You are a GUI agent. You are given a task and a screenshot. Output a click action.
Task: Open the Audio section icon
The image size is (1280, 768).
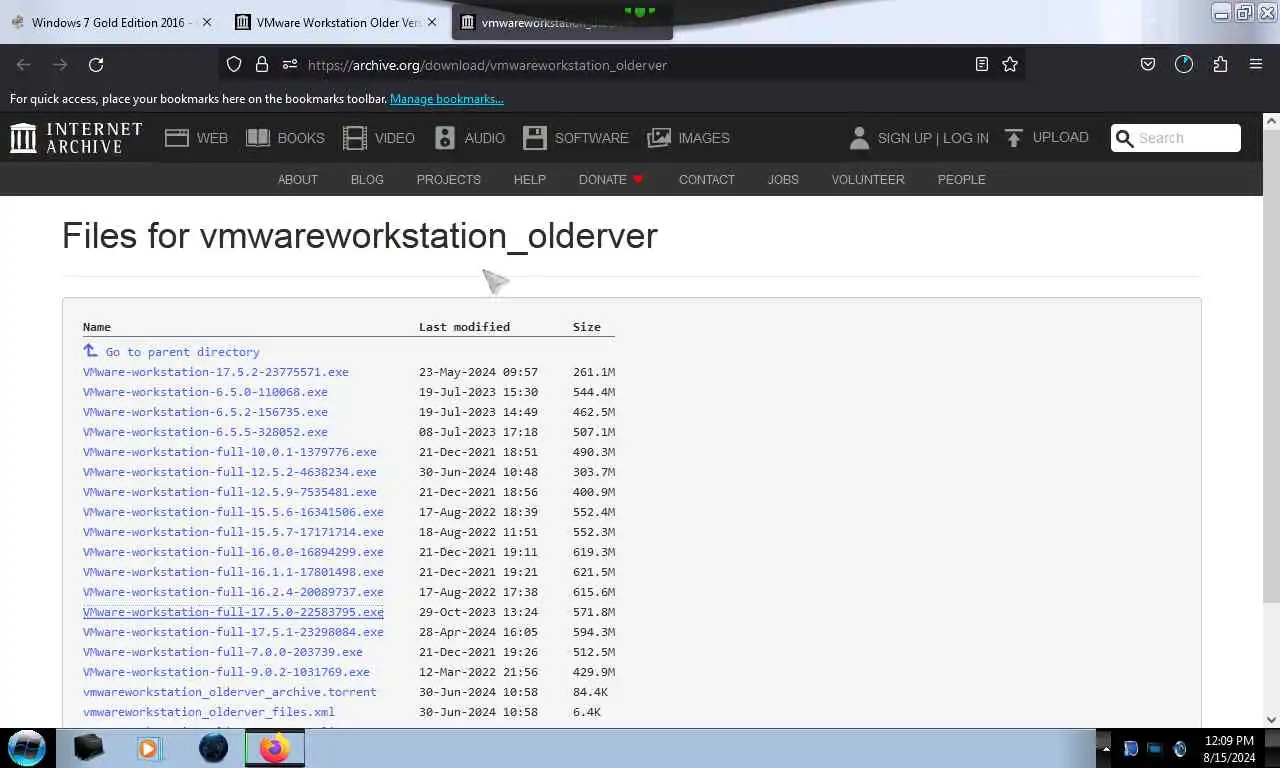[x=445, y=138]
